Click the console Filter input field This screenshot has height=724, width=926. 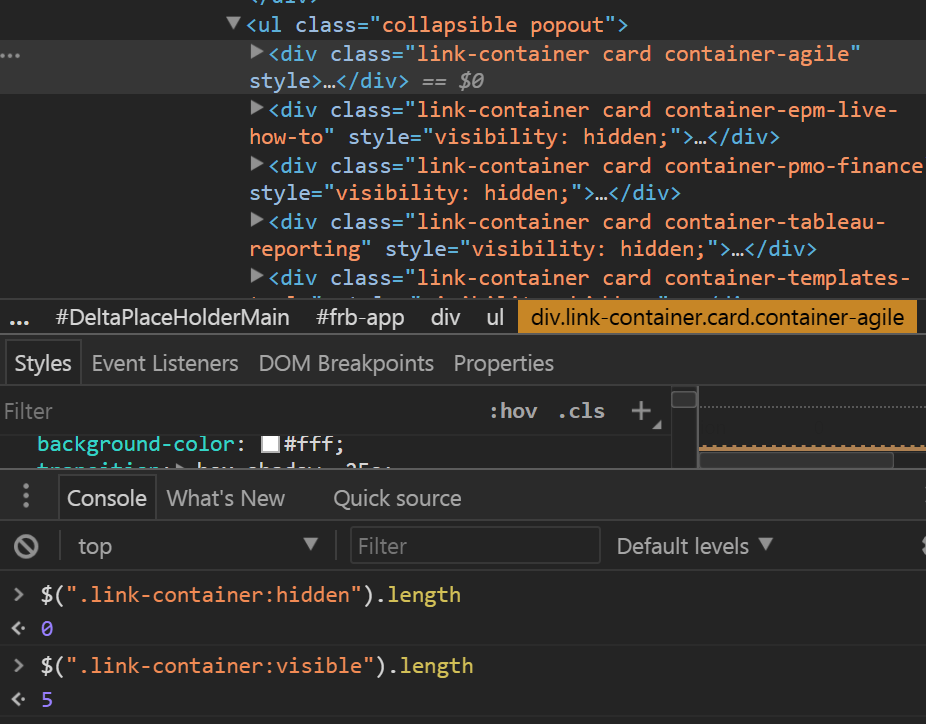click(475, 546)
